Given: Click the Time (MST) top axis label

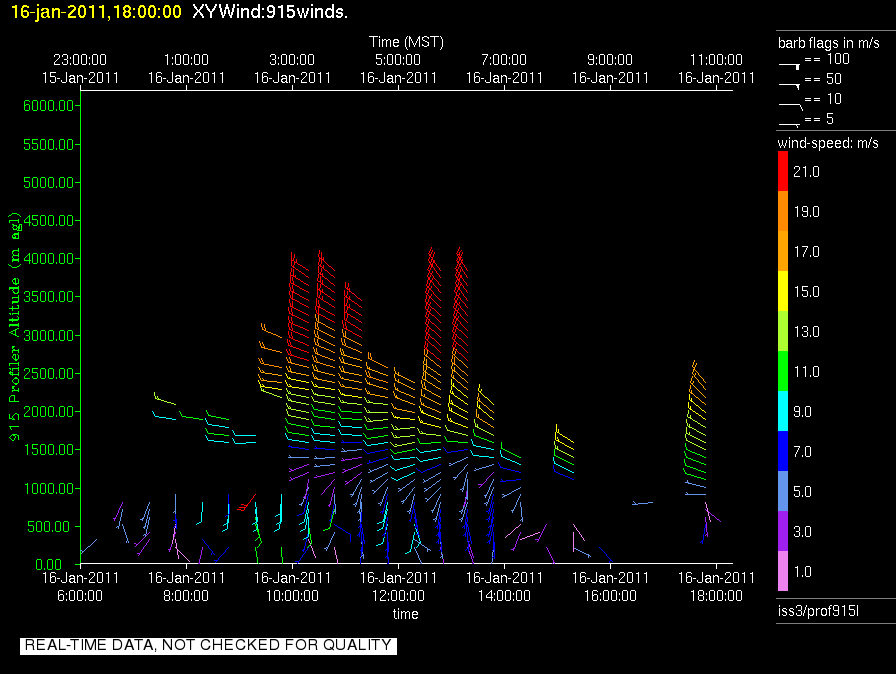Looking at the screenshot, I should click(x=406, y=42).
